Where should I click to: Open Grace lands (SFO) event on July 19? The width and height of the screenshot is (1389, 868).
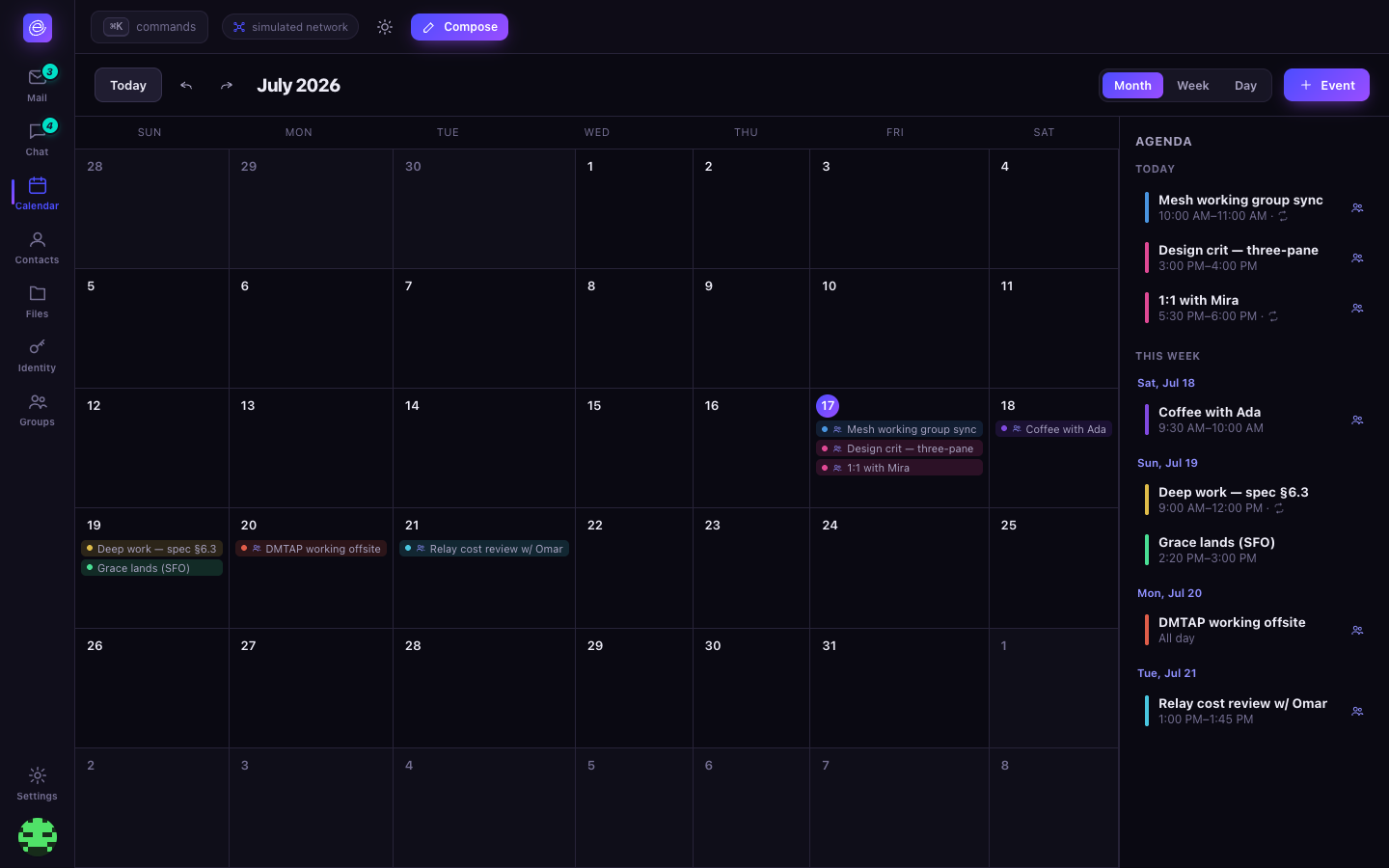click(151, 568)
